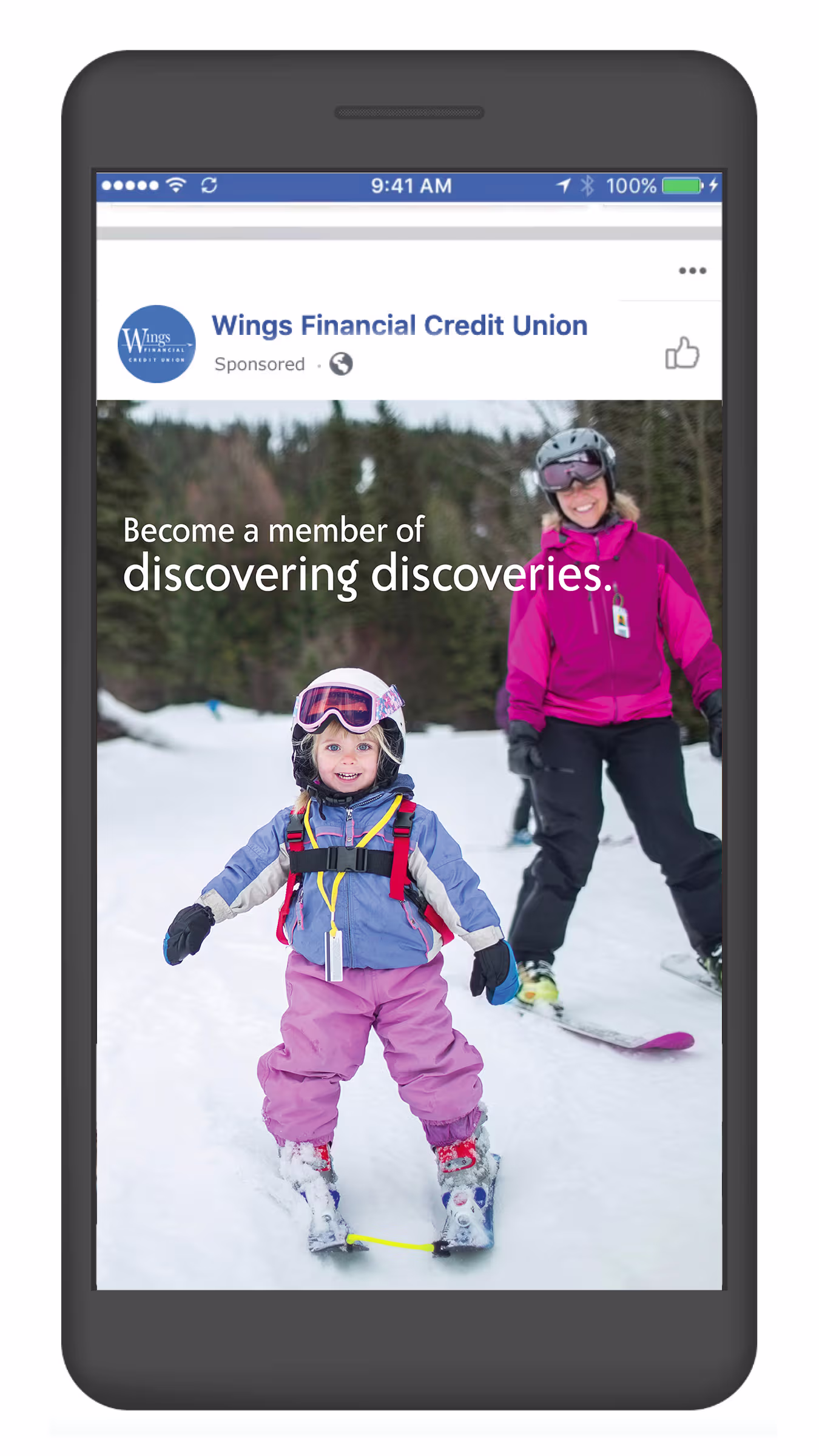Open the three-dot post options menu
The height and width of the screenshot is (1456, 819).
pos(692,271)
